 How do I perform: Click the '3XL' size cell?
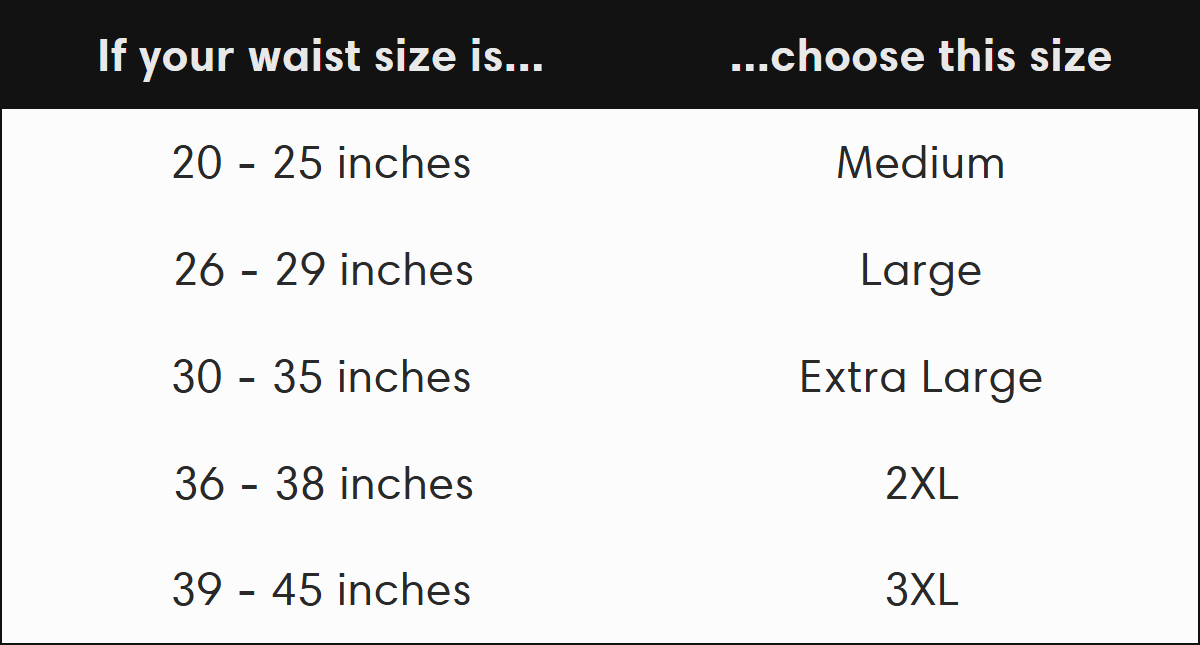(x=921, y=590)
